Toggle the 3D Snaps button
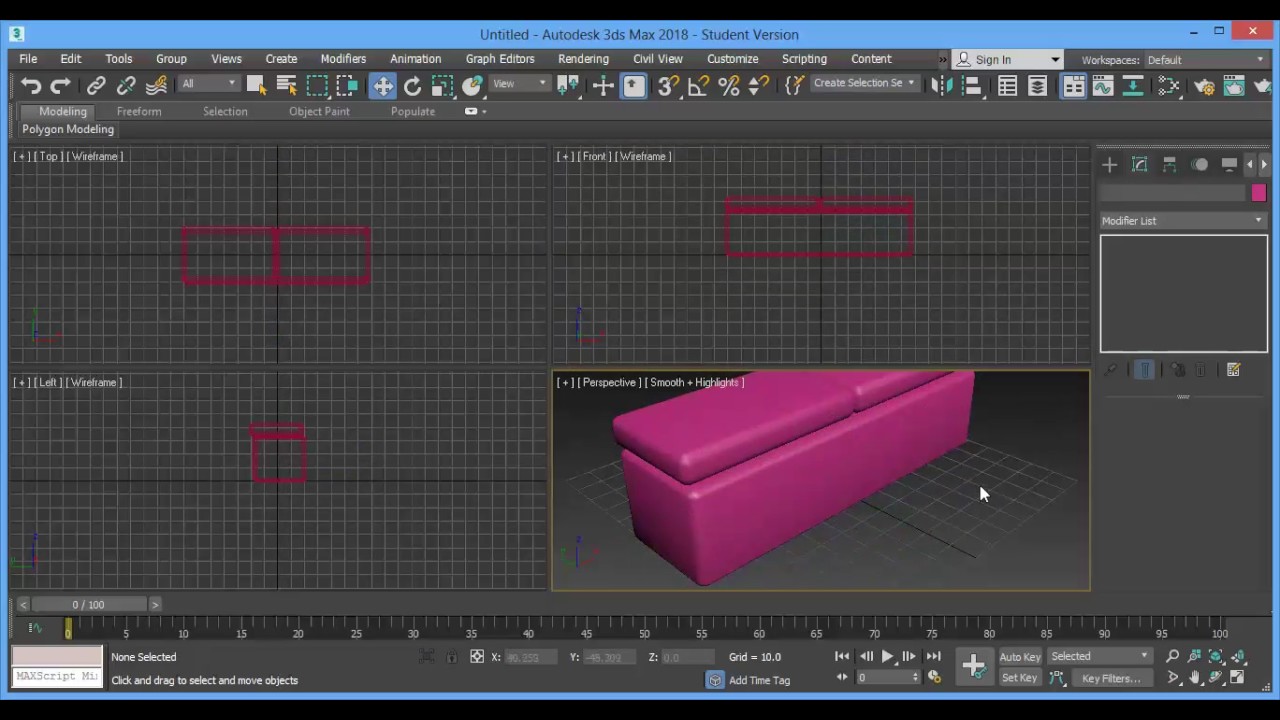 click(x=668, y=86)
